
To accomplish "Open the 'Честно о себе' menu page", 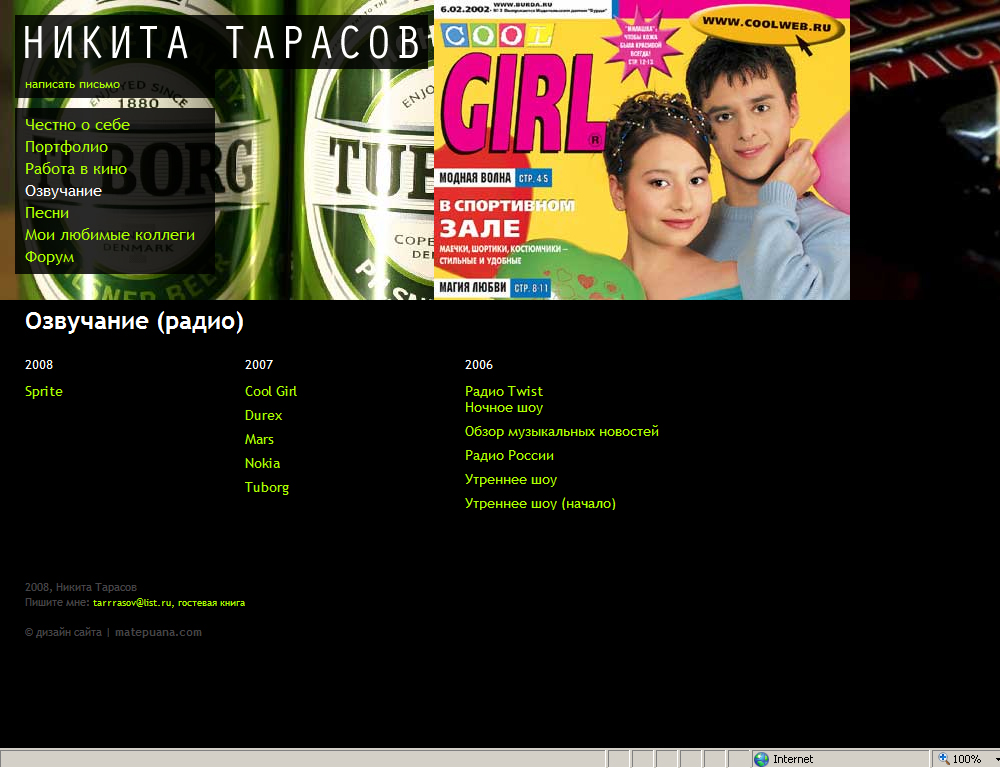I will (x=77, y=125).
